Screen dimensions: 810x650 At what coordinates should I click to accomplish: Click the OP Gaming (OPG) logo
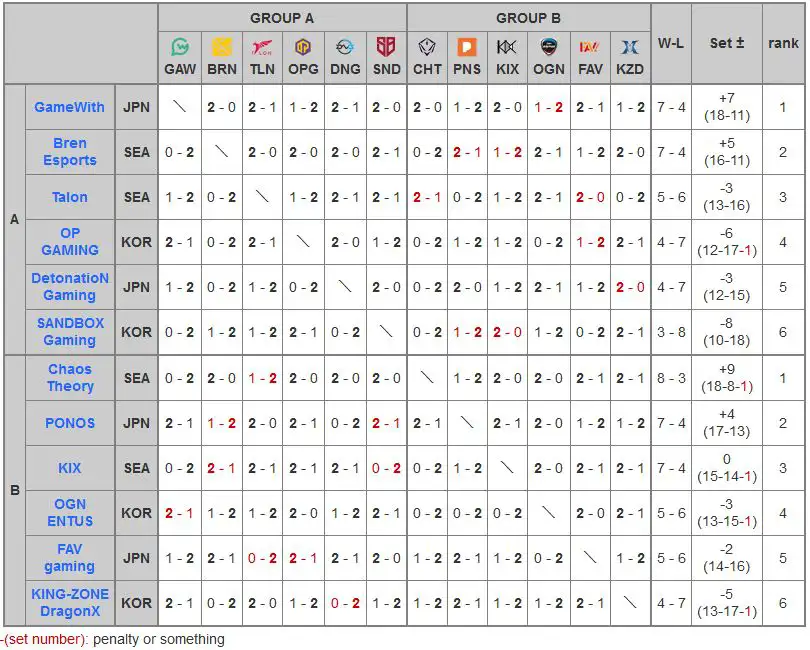coord(303,46)
